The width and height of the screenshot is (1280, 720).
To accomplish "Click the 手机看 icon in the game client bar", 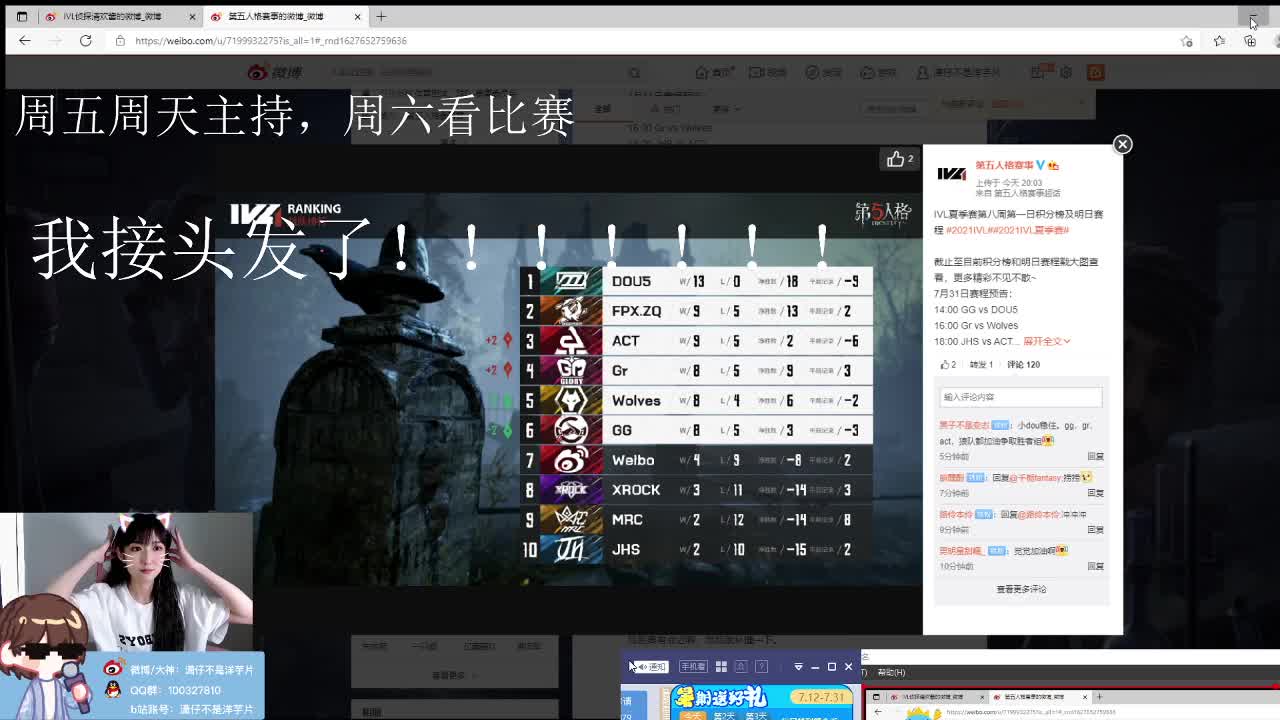I will (x=694, y=665).
